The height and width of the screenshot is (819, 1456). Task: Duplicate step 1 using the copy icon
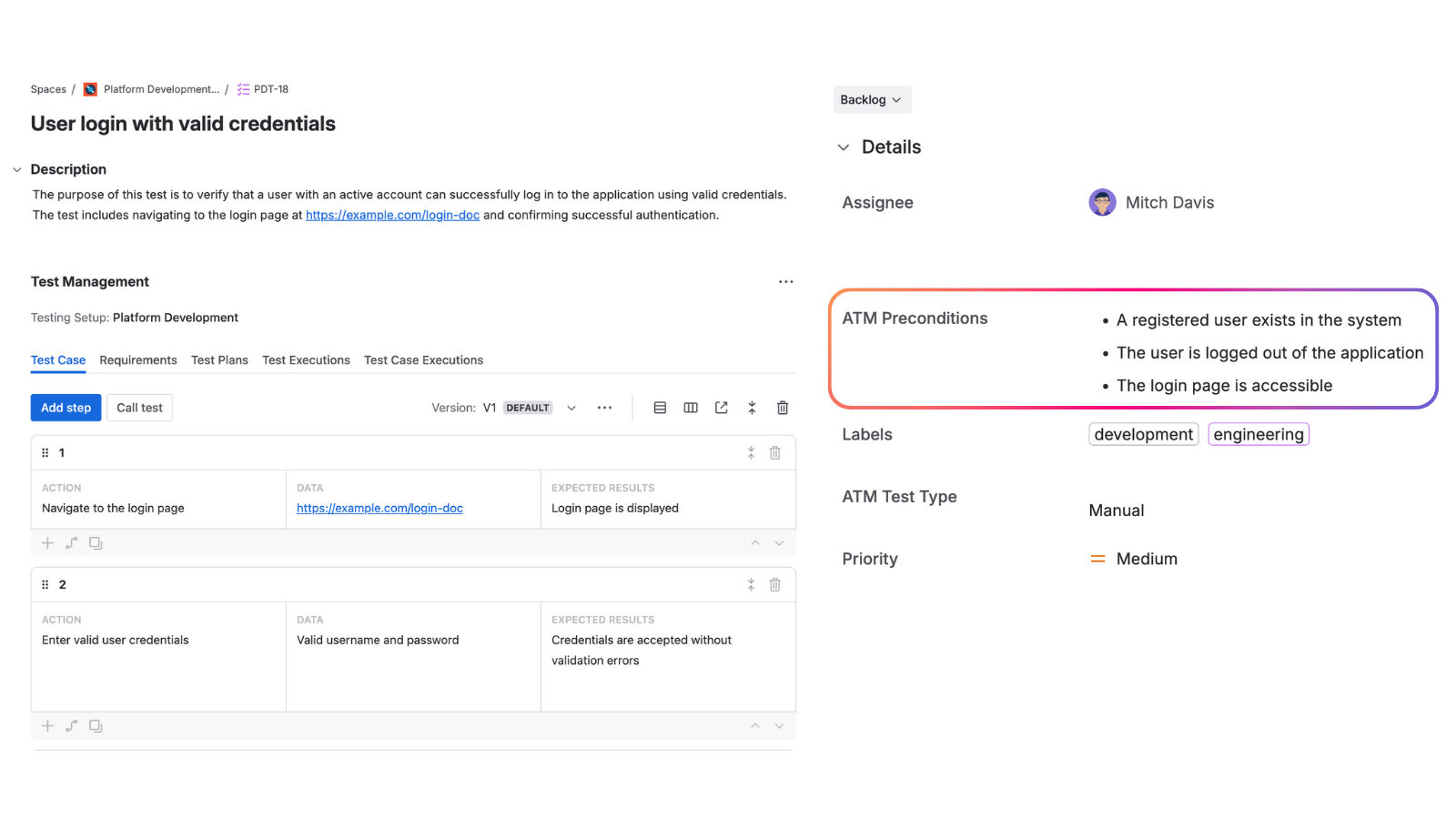coord(96,543)
